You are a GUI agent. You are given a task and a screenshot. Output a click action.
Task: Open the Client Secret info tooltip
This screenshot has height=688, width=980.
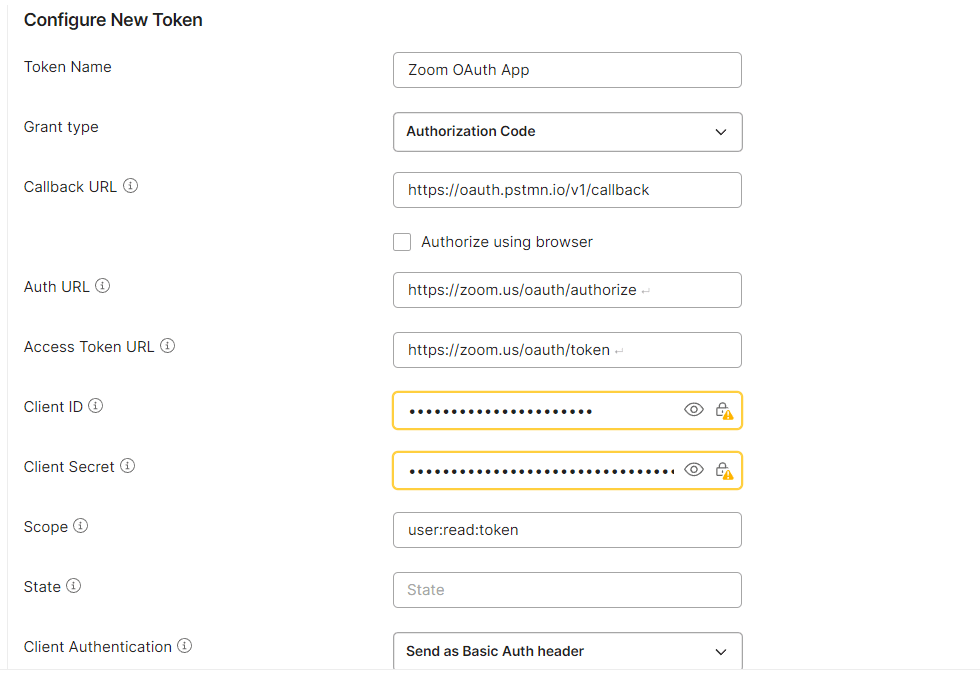tap(127, 466)
